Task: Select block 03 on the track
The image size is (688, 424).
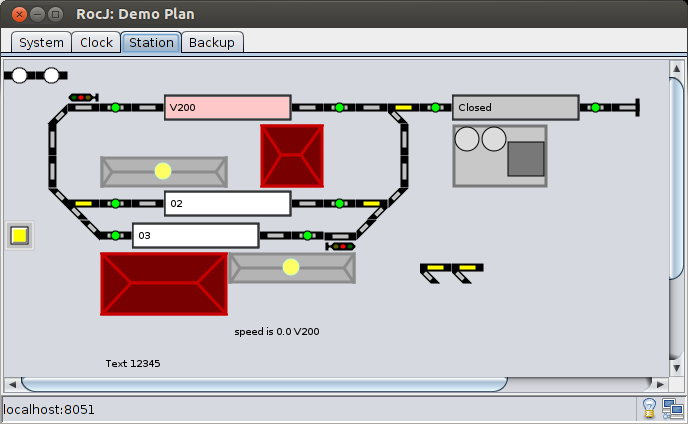Action: click(x=195, y=236)
